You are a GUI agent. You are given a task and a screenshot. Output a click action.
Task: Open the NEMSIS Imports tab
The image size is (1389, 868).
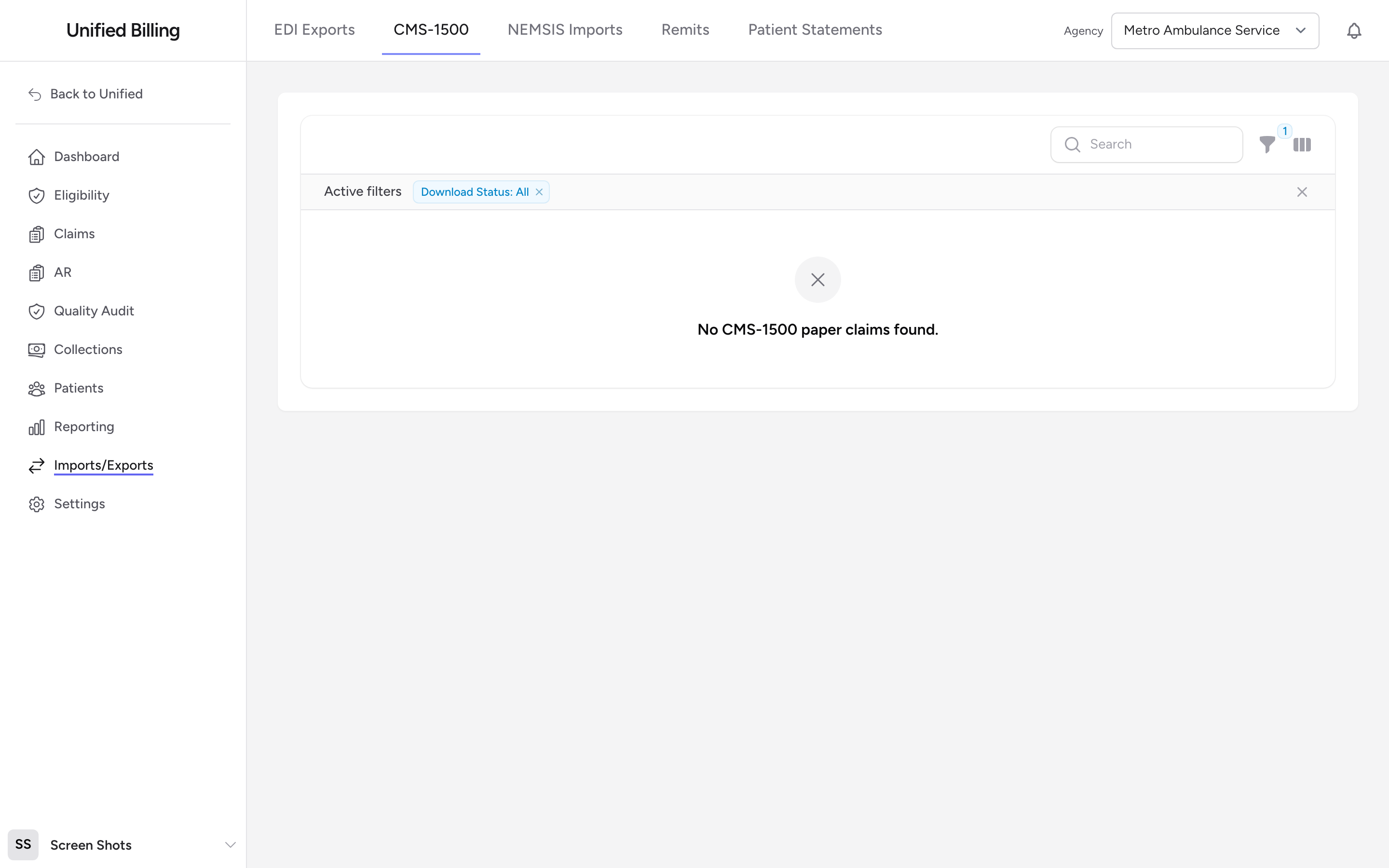(x=565, y=30)
